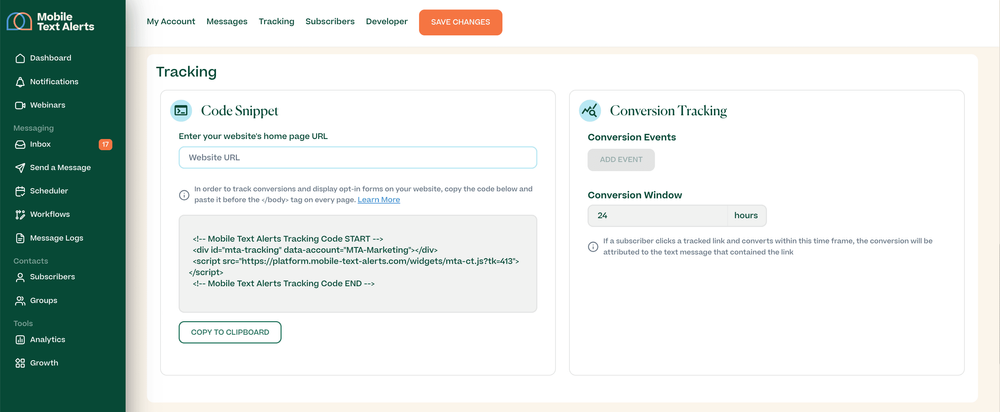Focus the Website URL input field
The height and width of the screenshot is (412, 1000).
358,158
